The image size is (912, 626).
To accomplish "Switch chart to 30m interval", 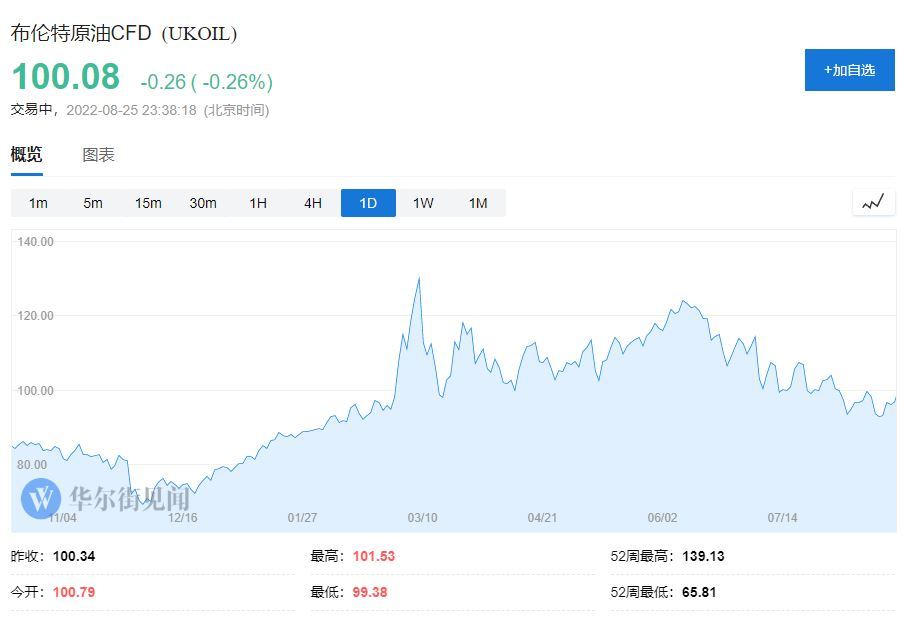I will pyautogui.click(x=203, y=203).
